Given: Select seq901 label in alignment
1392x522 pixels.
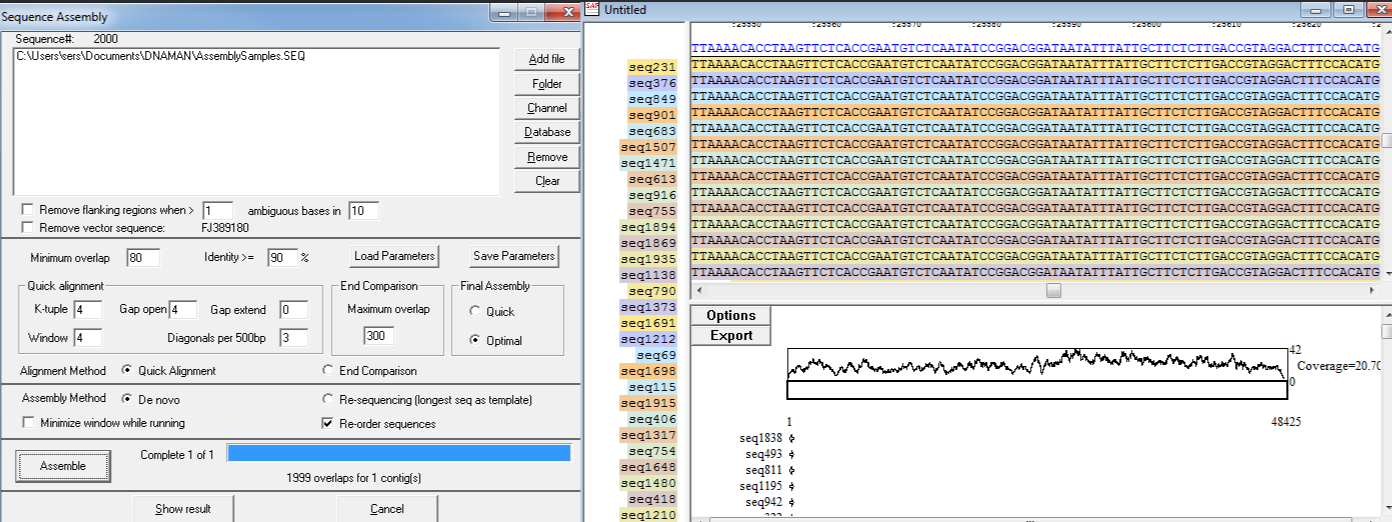Looking at the screenshot, I should 652,115.
